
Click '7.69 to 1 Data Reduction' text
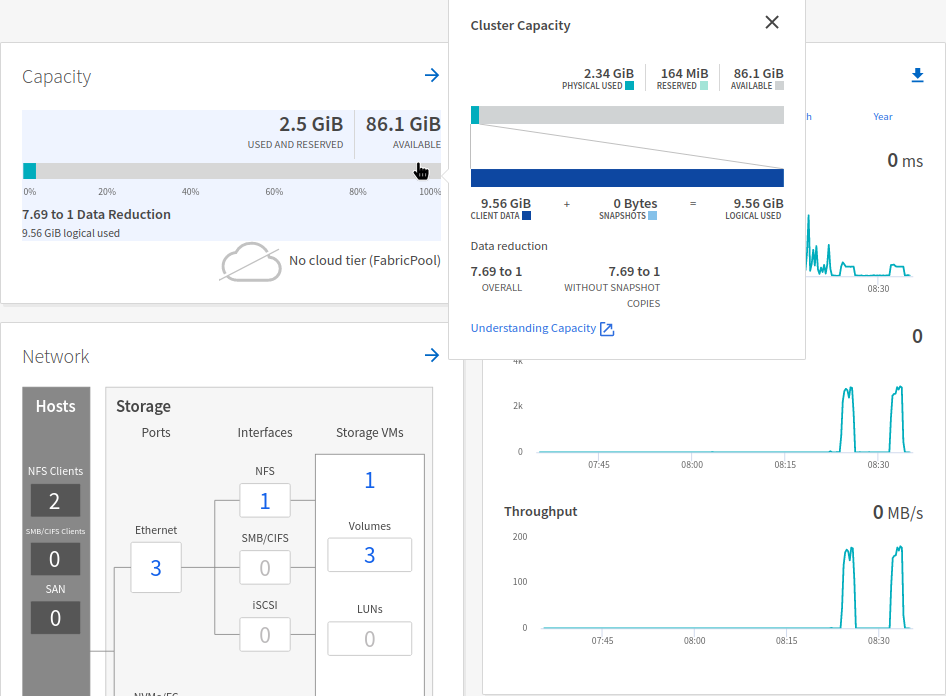(x=97, y=214)
